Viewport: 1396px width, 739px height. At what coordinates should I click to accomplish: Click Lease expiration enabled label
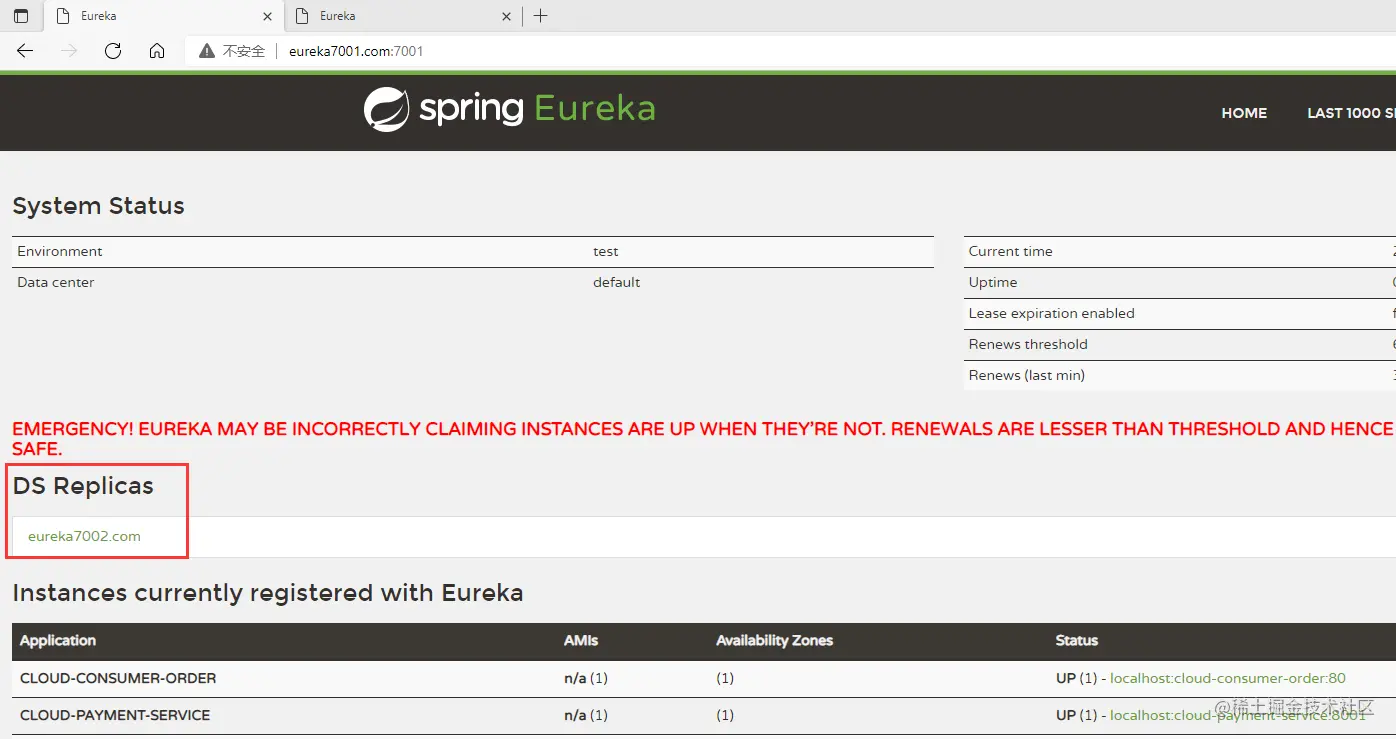[x=1051, y=313]
